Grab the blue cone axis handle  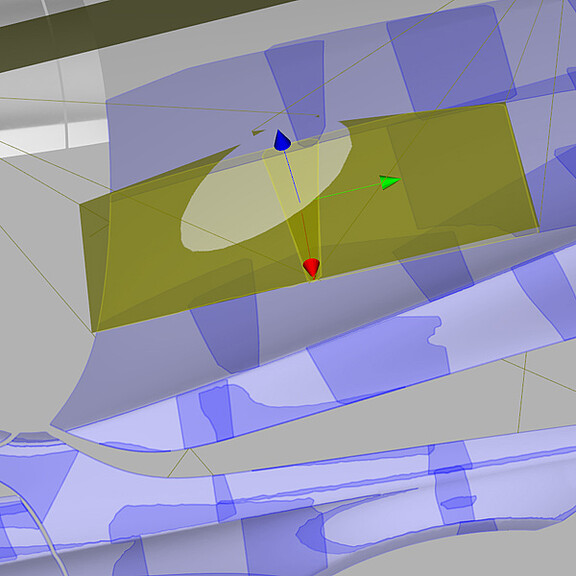coord(282,140)
